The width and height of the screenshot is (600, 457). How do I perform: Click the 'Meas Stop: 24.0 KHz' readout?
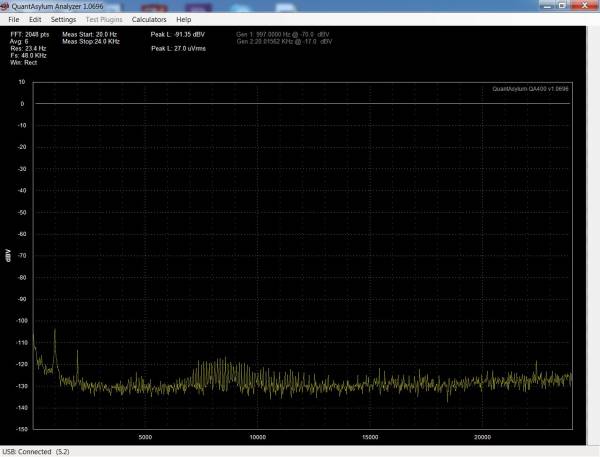[x=91, y=41]
